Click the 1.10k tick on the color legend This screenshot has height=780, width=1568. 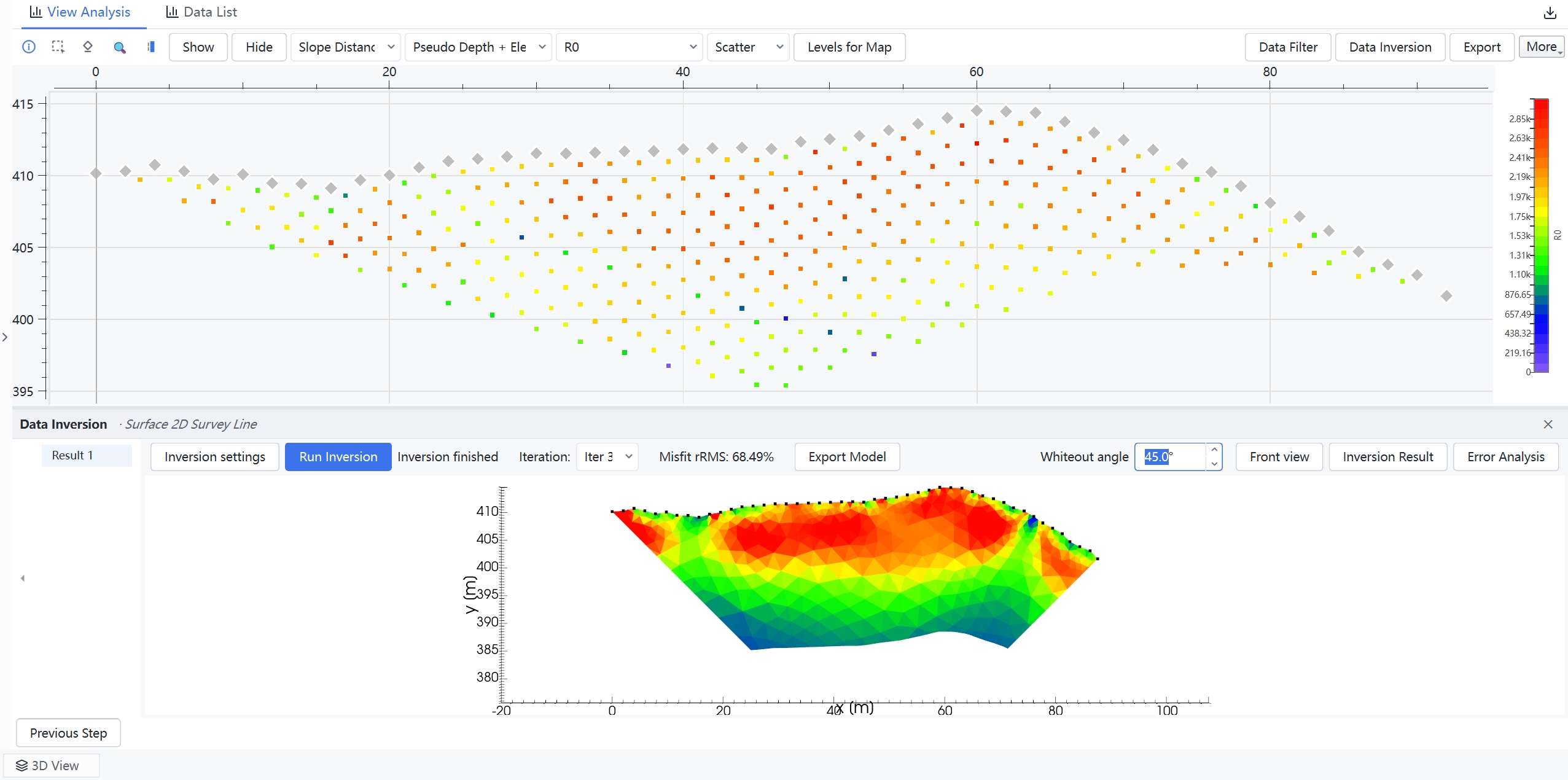click(1520, 275)
